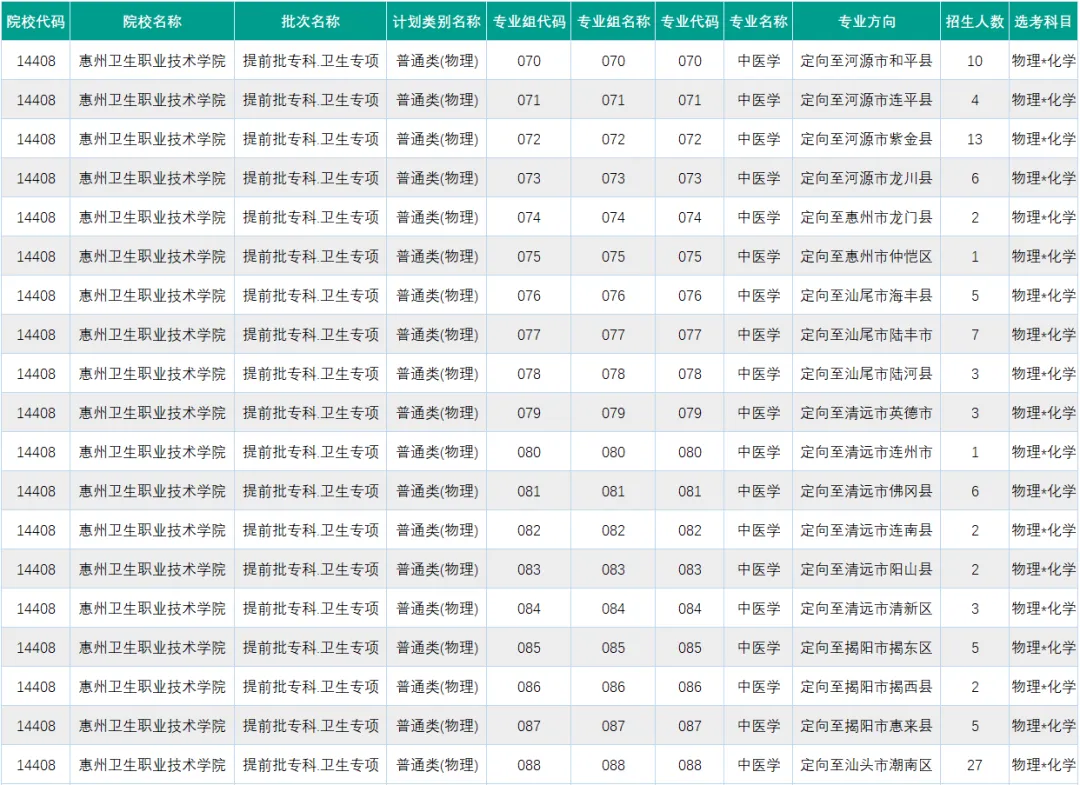Select the cell 定向至河源市和平县

(x=866, y=61)
